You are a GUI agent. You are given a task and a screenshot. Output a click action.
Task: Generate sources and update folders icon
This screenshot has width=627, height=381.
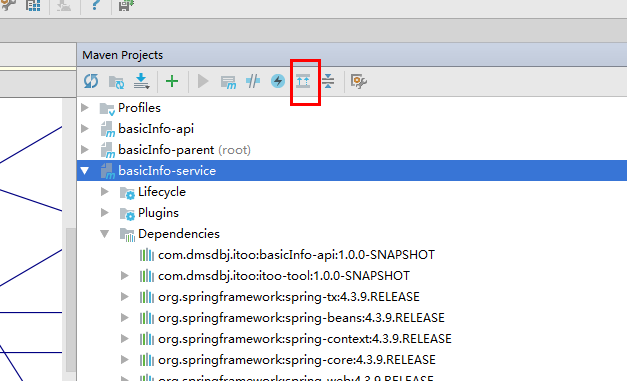(116, 82)
